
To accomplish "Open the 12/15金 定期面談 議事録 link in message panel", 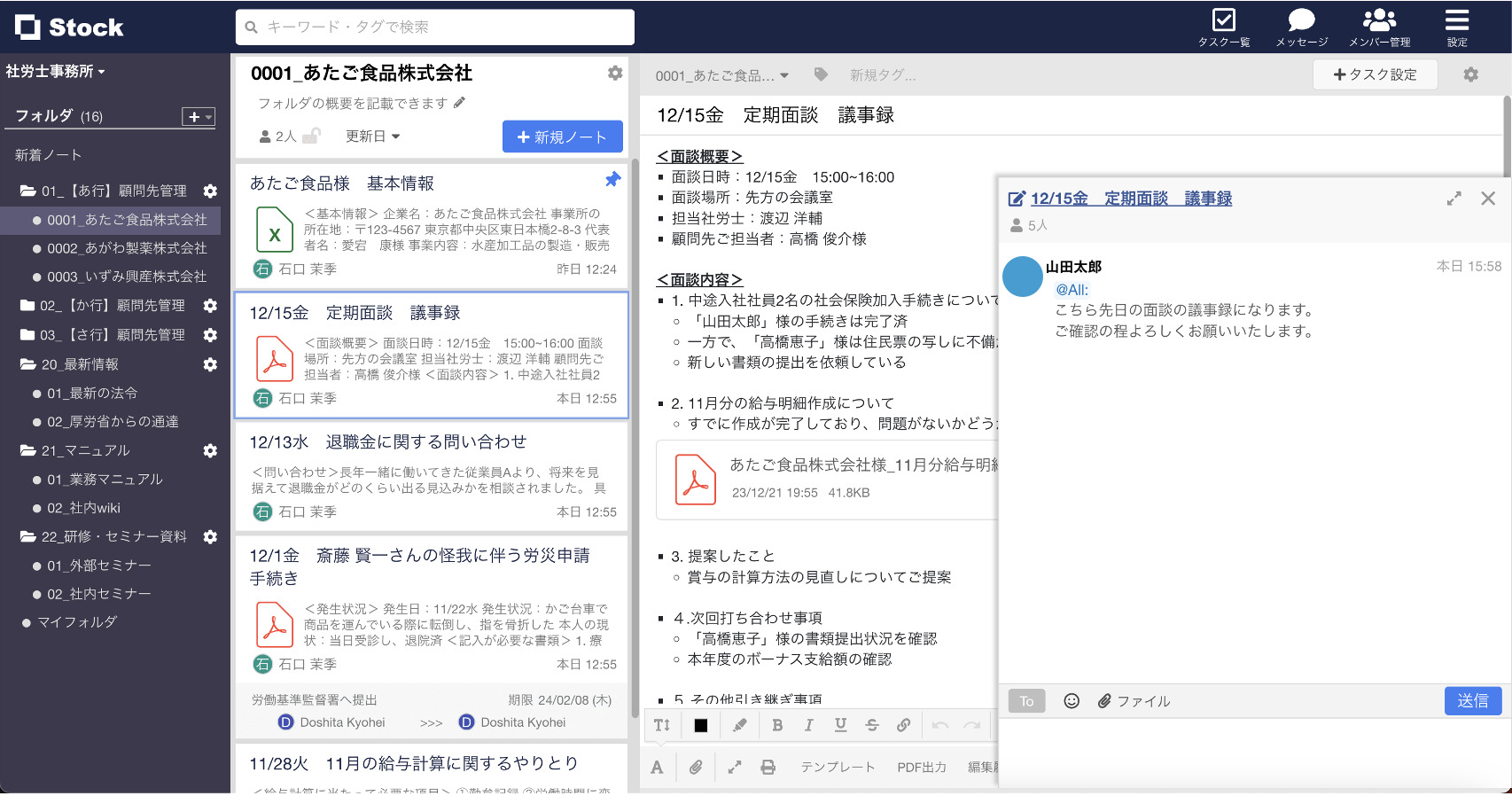I will click(x=1131, y=199).
